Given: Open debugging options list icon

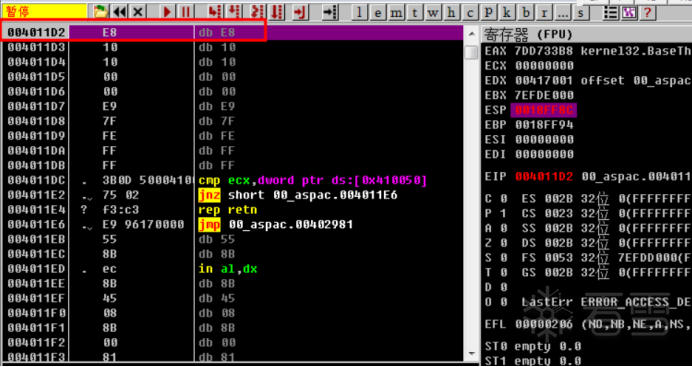Looking at the screenshot, I should click(x=610, y=12).
